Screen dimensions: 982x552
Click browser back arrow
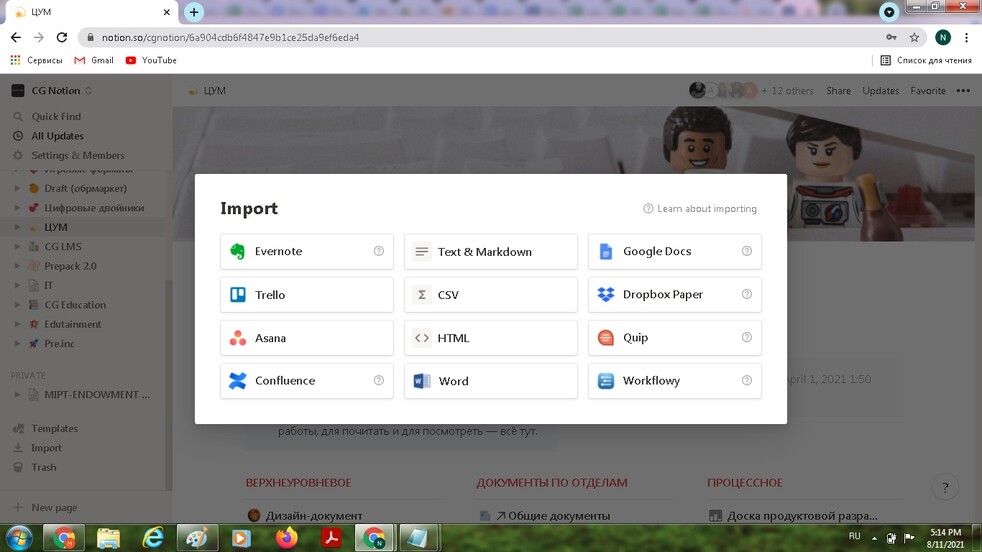tap(16, 38)
